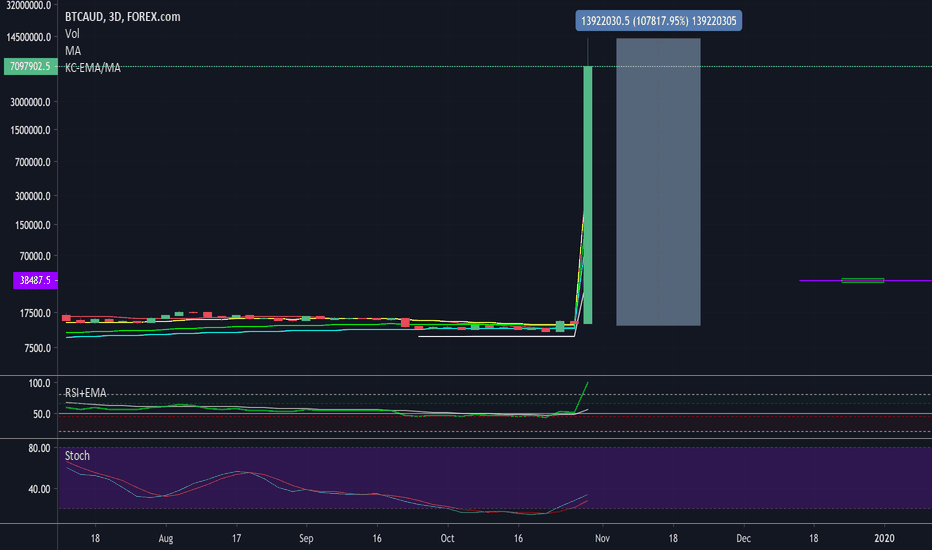Click the 300000.0 price axis label
This screenshot has height=550, width=932.
(x=33, y=196)
